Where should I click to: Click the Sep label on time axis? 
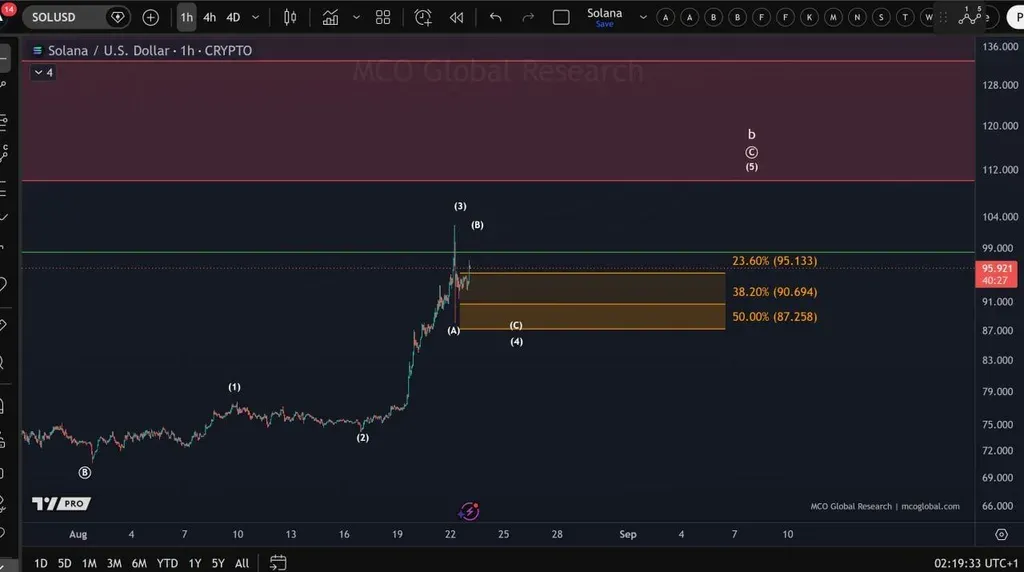(x=628, y=534)
